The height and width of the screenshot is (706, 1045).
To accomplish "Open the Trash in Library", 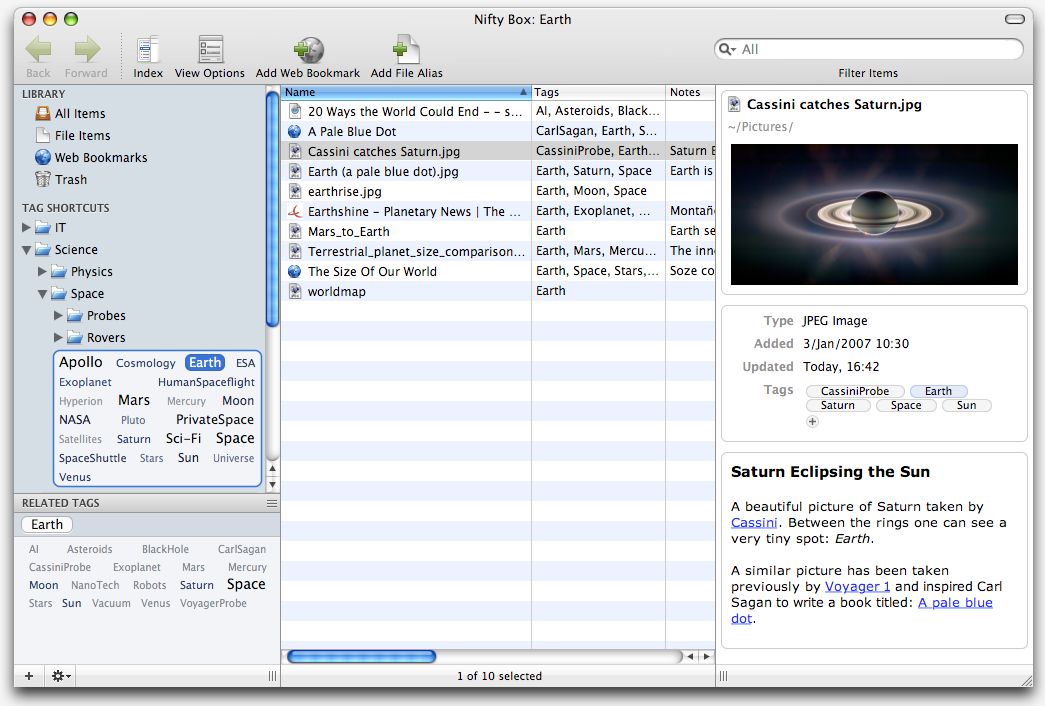I will tap(68, 179).
